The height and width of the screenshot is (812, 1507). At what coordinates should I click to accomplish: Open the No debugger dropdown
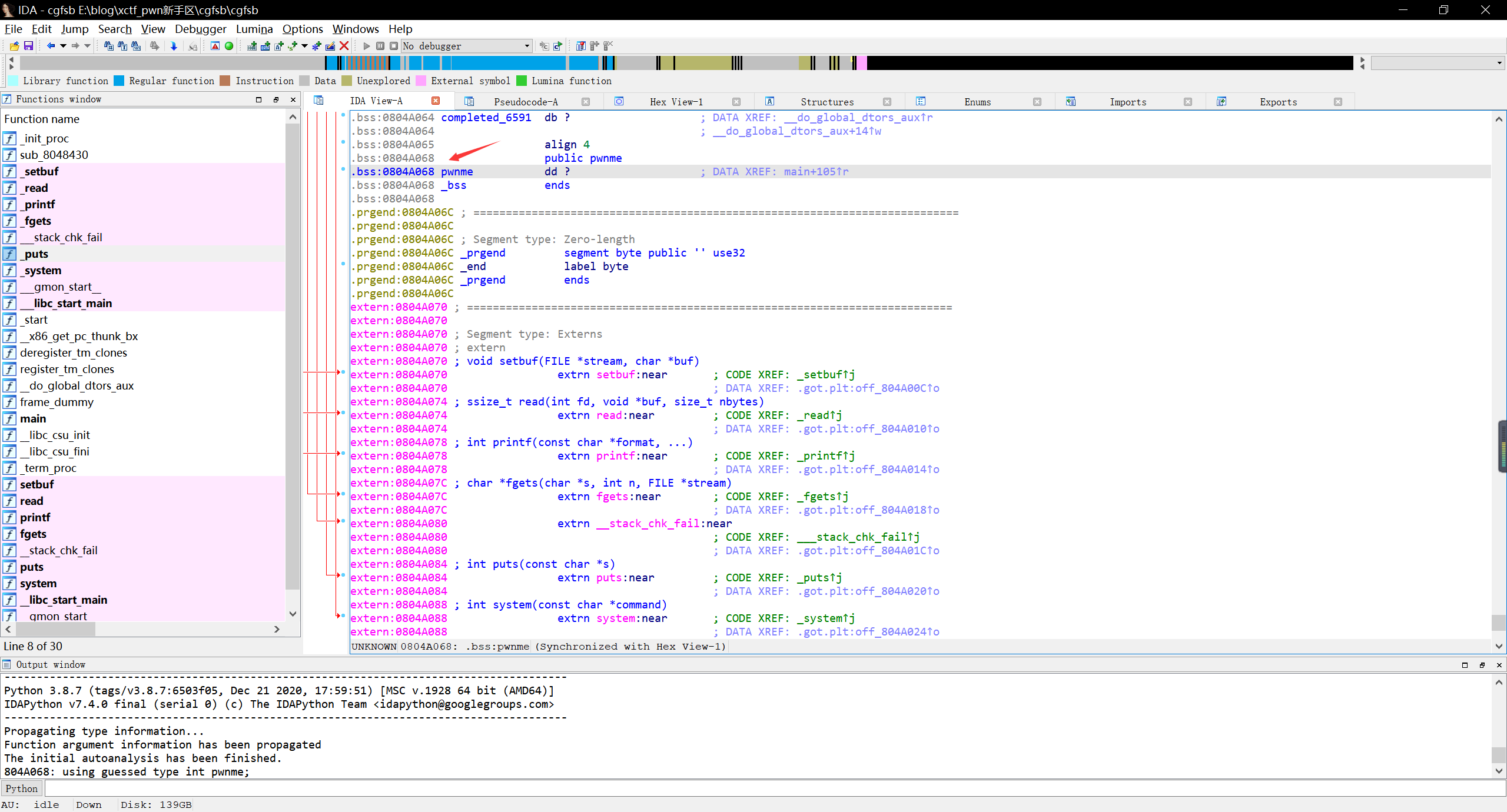pos(527,46)
